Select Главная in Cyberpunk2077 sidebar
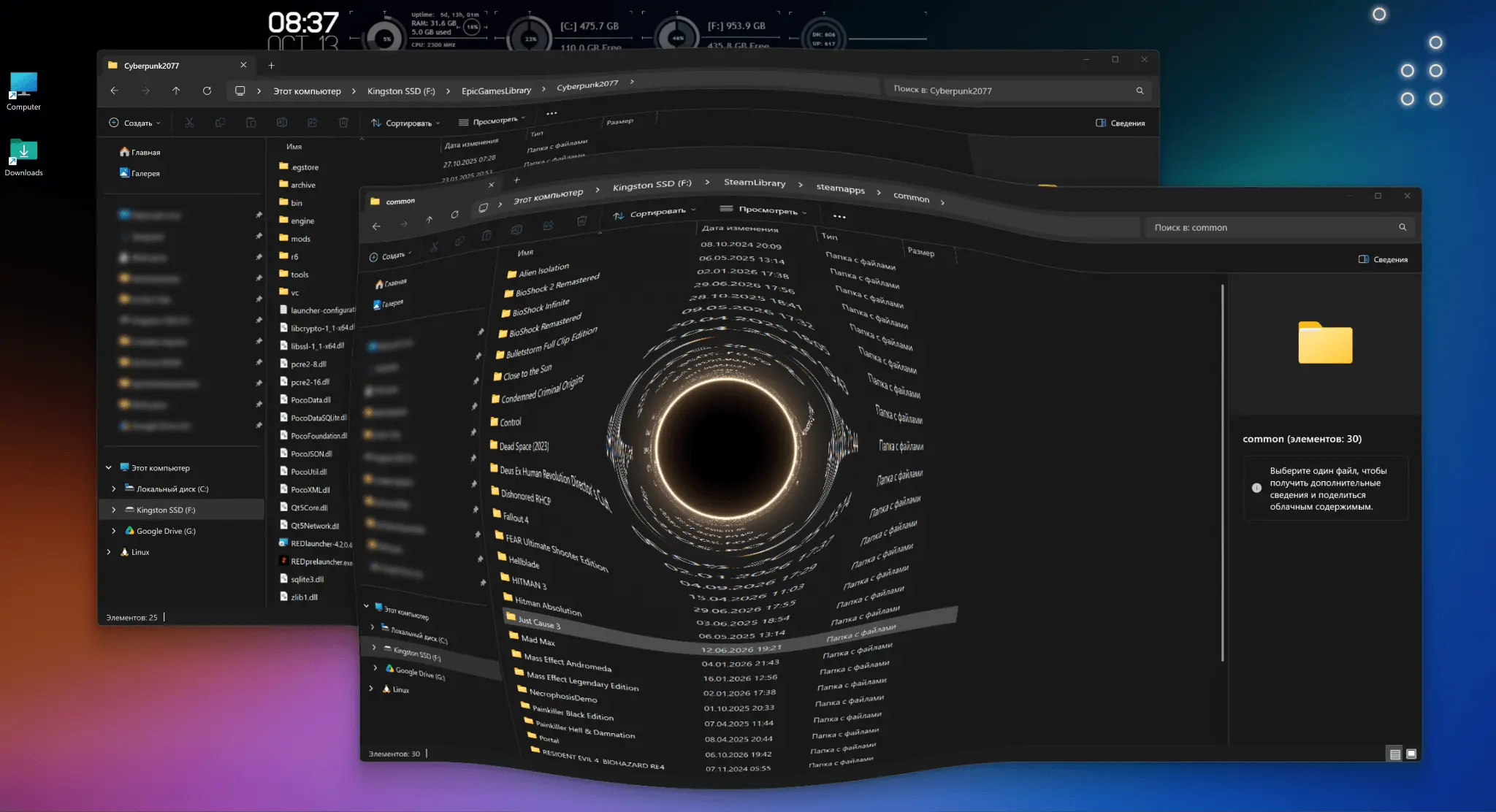 coord(140,152)
